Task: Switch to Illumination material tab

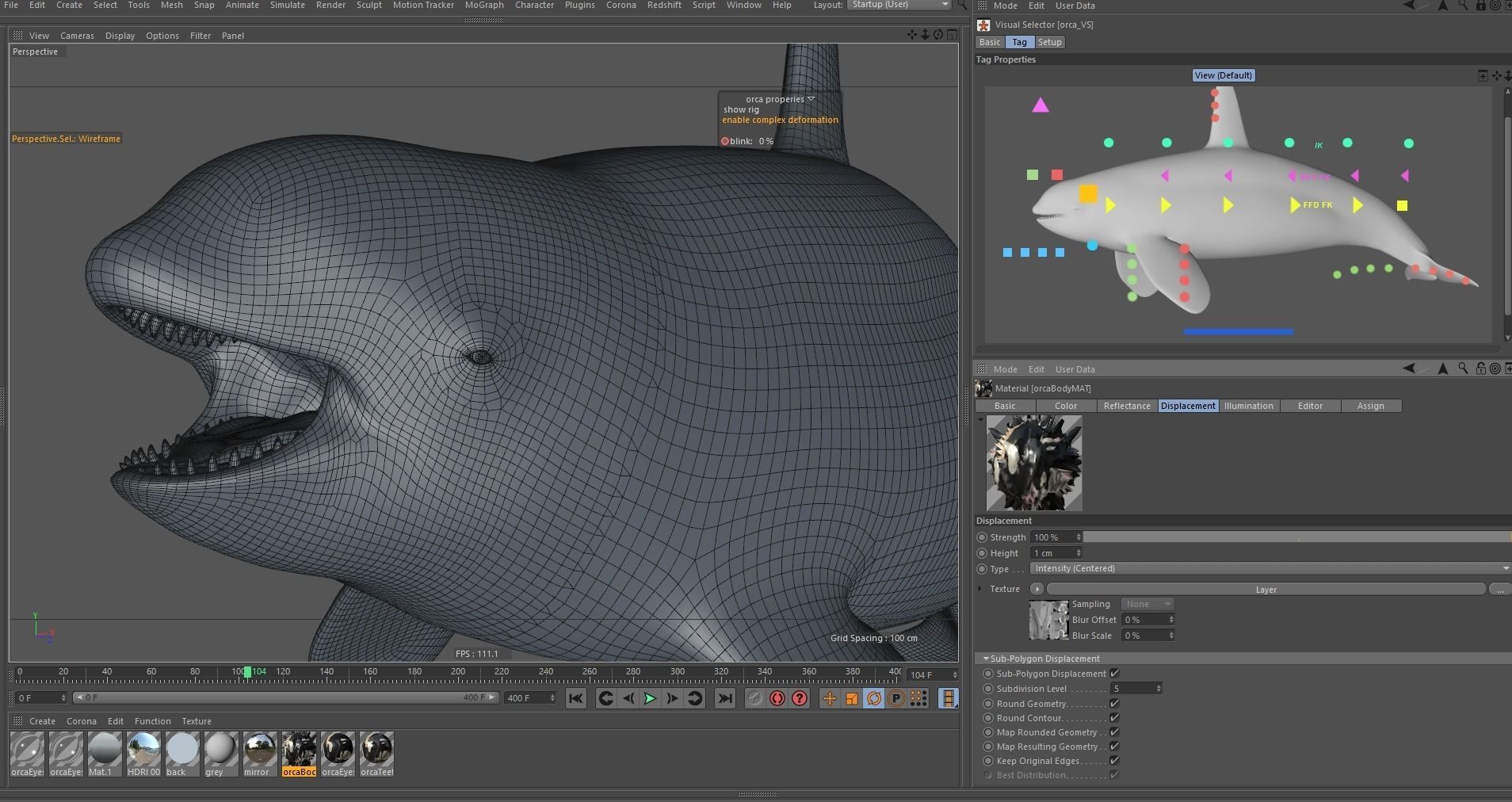Action: click(x=1248, y=406)
